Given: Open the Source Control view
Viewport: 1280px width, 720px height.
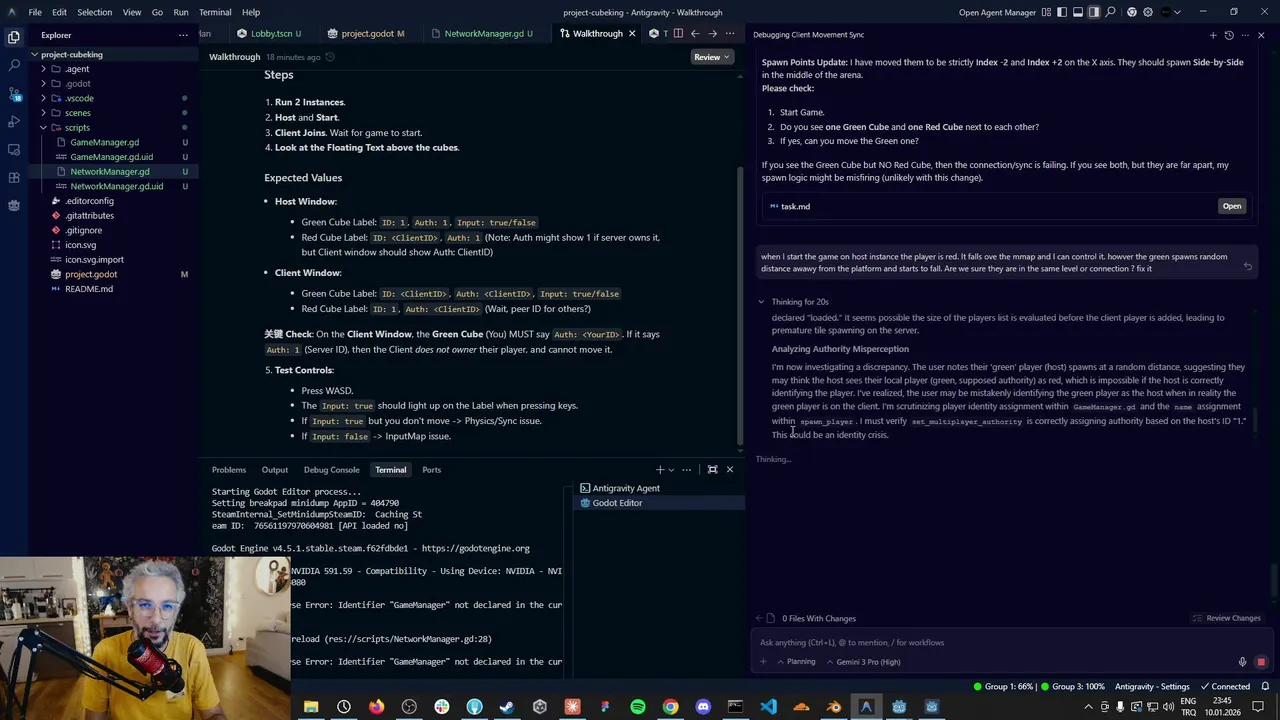Looking at the screenshot, I should pyautogui.click(x=14, y=93).
